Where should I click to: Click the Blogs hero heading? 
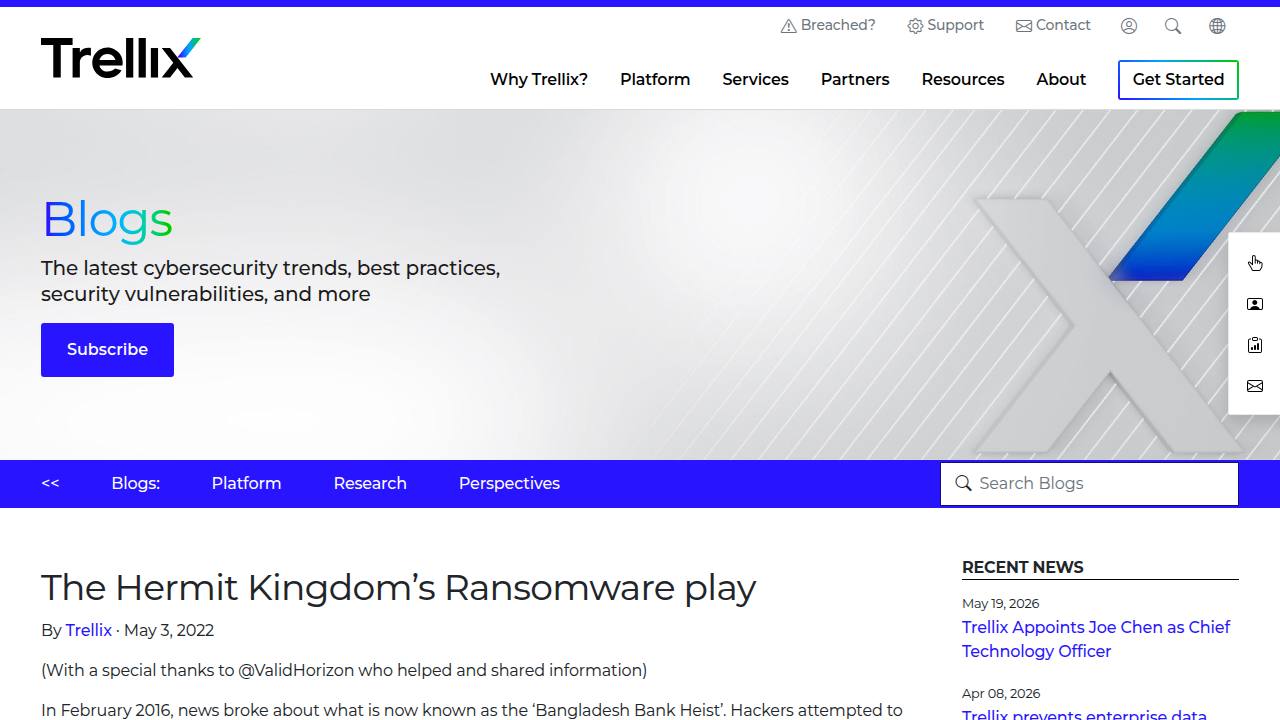click(107, 219)
